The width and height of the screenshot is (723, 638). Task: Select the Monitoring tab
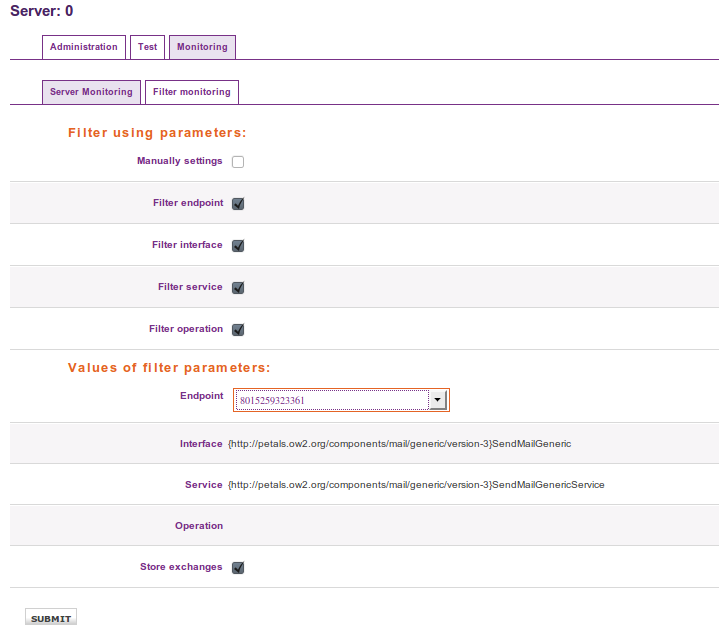(202, 47)
